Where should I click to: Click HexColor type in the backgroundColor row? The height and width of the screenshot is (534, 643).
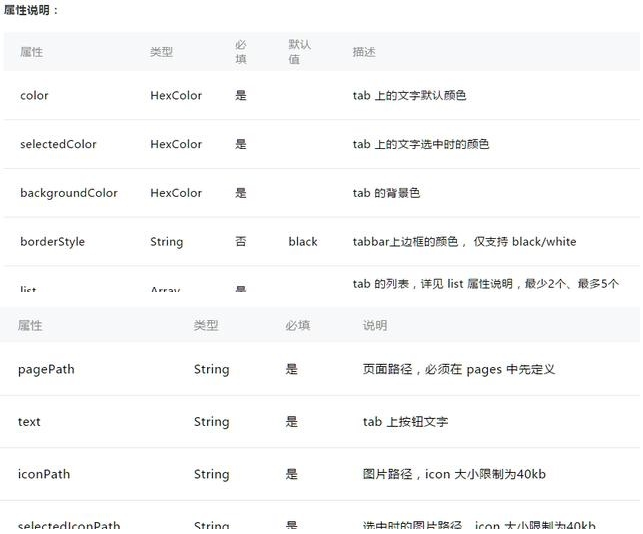pyautogui.click(x=176, y=193)
